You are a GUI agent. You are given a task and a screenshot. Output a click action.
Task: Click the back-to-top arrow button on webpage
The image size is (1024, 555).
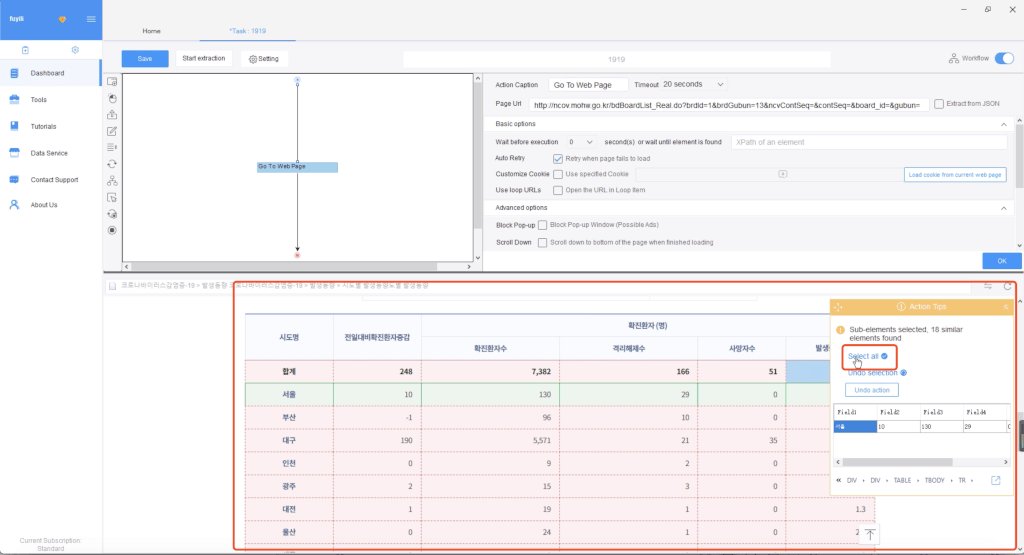coord(870,534)
